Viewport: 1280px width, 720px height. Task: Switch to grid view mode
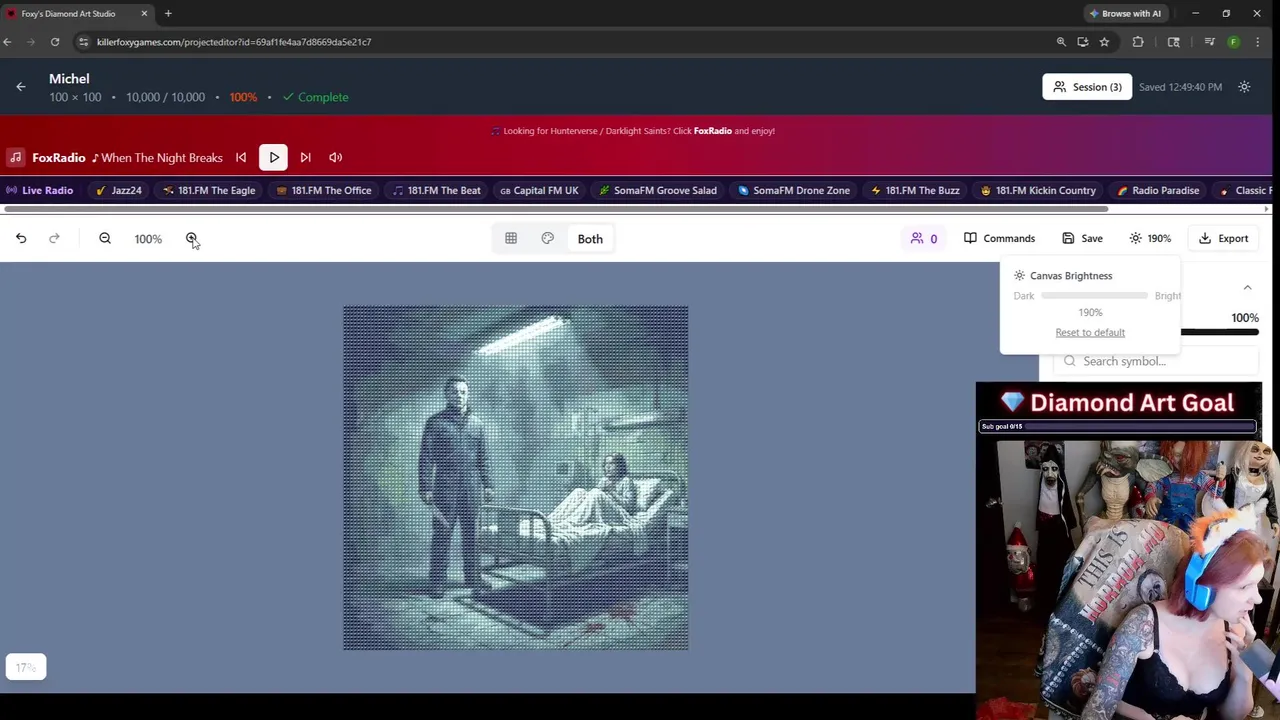(511, 238)
